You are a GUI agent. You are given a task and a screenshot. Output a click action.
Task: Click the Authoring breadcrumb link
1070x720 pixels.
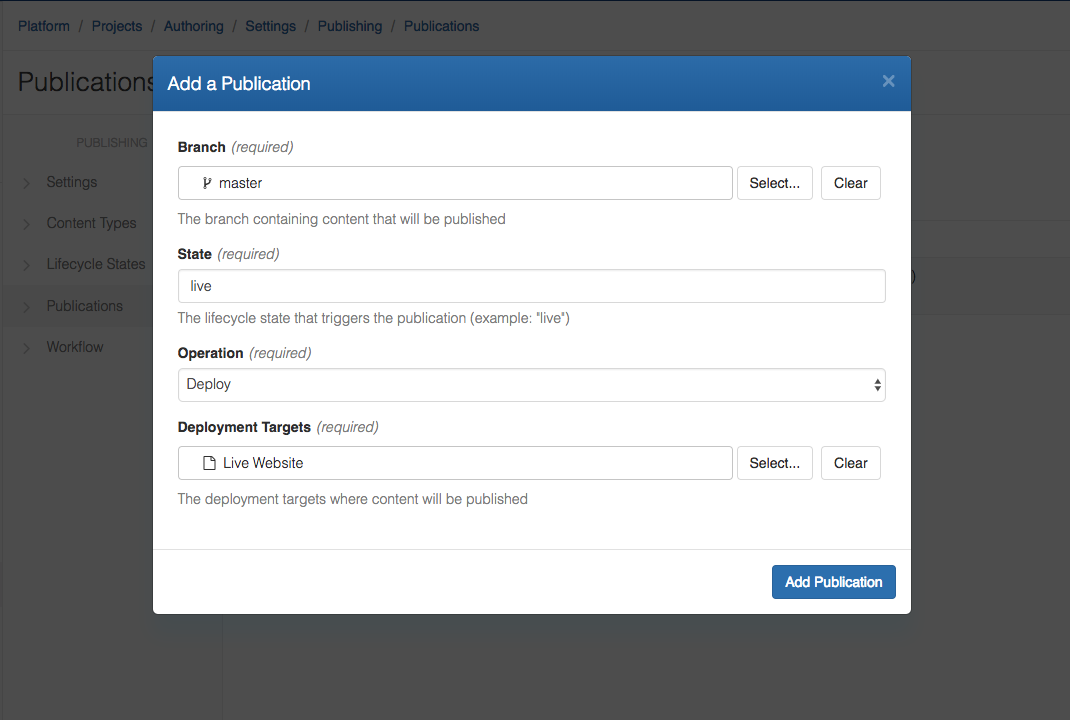(x=193, y=26)
